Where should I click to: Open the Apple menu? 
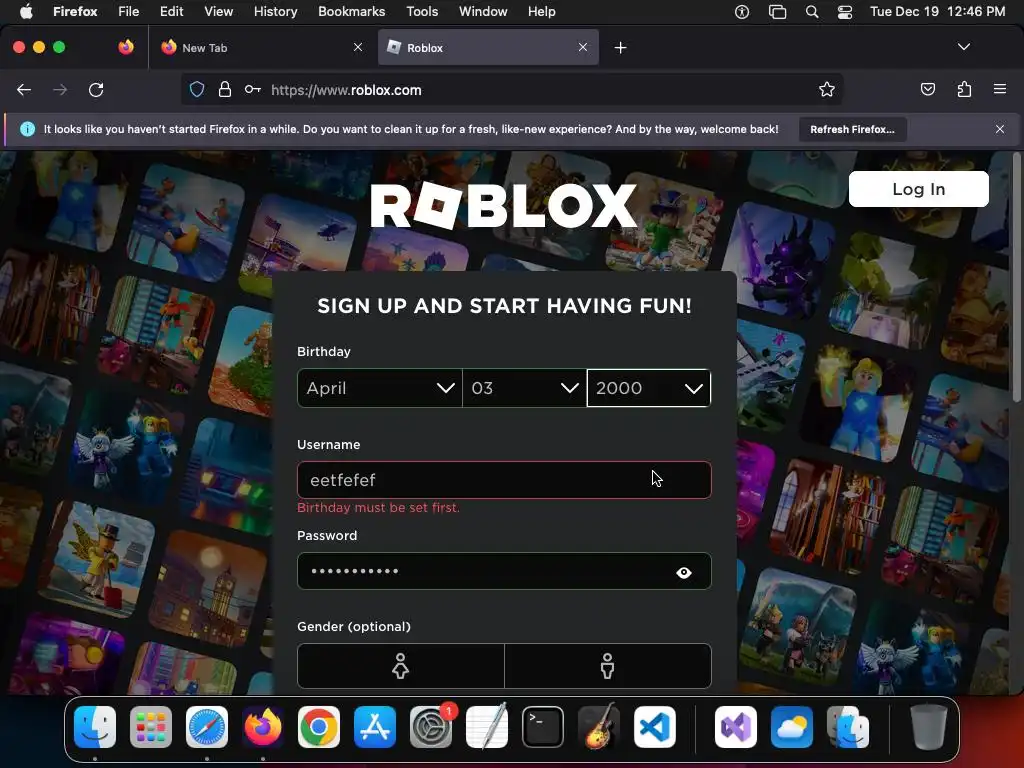26,12
